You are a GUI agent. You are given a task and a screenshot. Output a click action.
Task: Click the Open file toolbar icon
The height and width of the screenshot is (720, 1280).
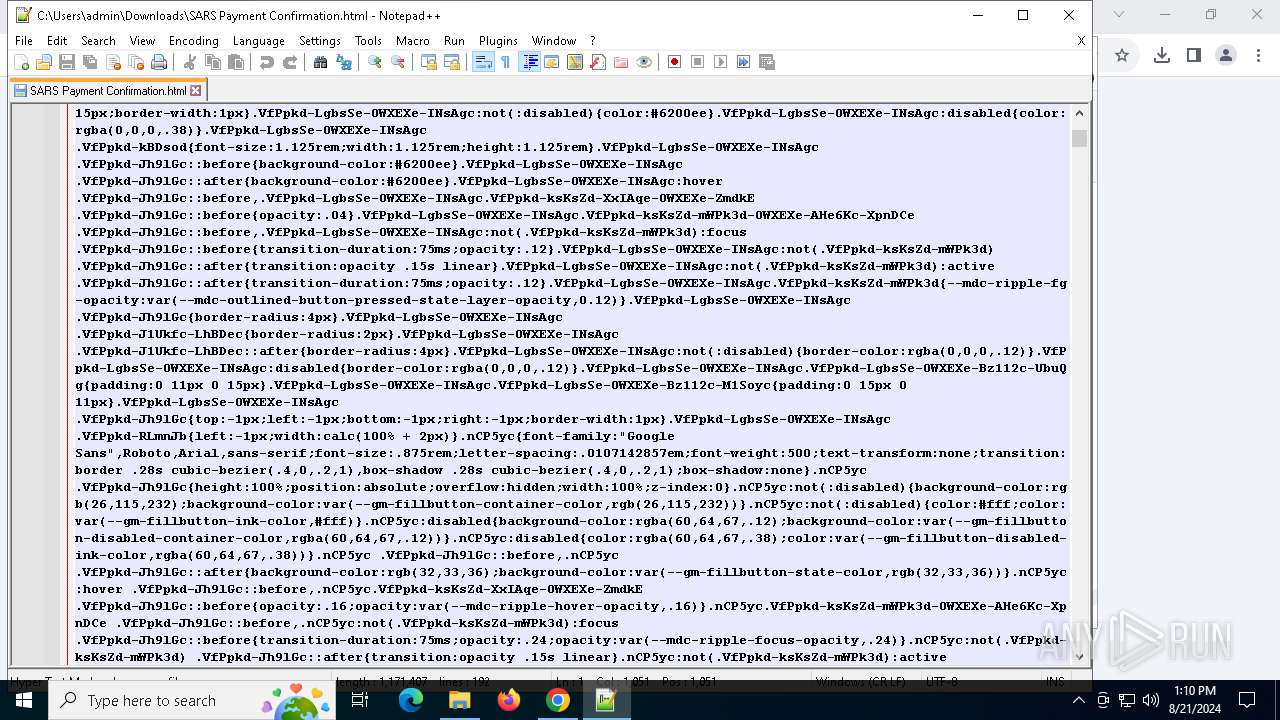coord(44,62)
